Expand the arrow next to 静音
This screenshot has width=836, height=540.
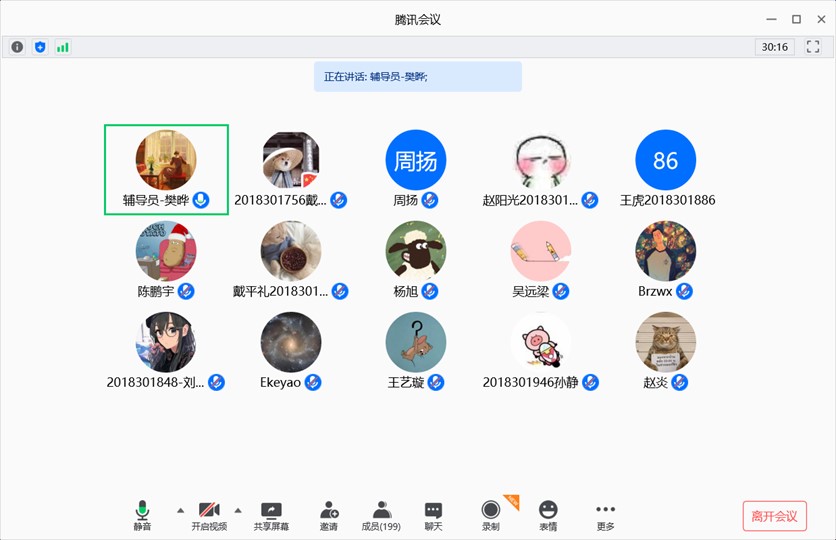pyautogui.click(x=180, y=510)
